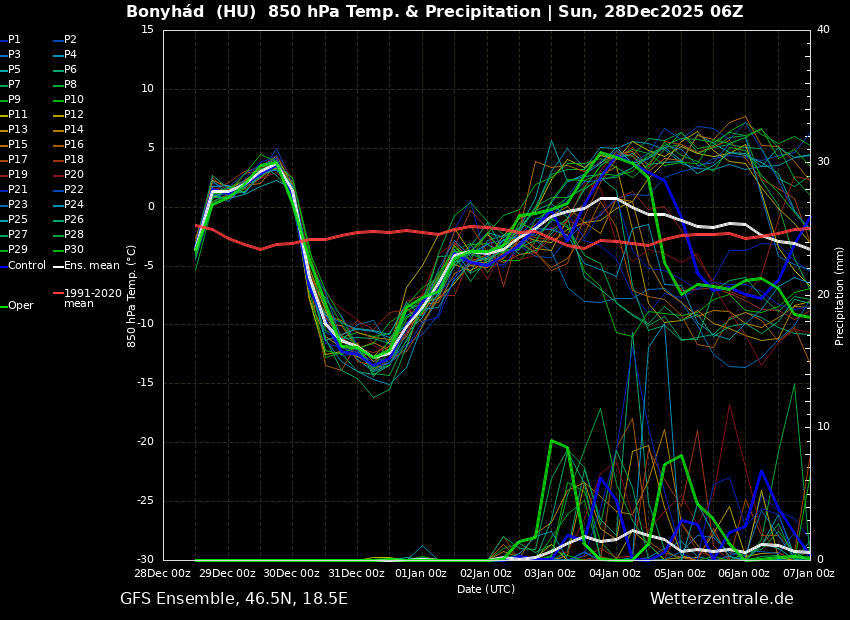Click the GFS Ensemble coordinates caption

click(234, 599)
